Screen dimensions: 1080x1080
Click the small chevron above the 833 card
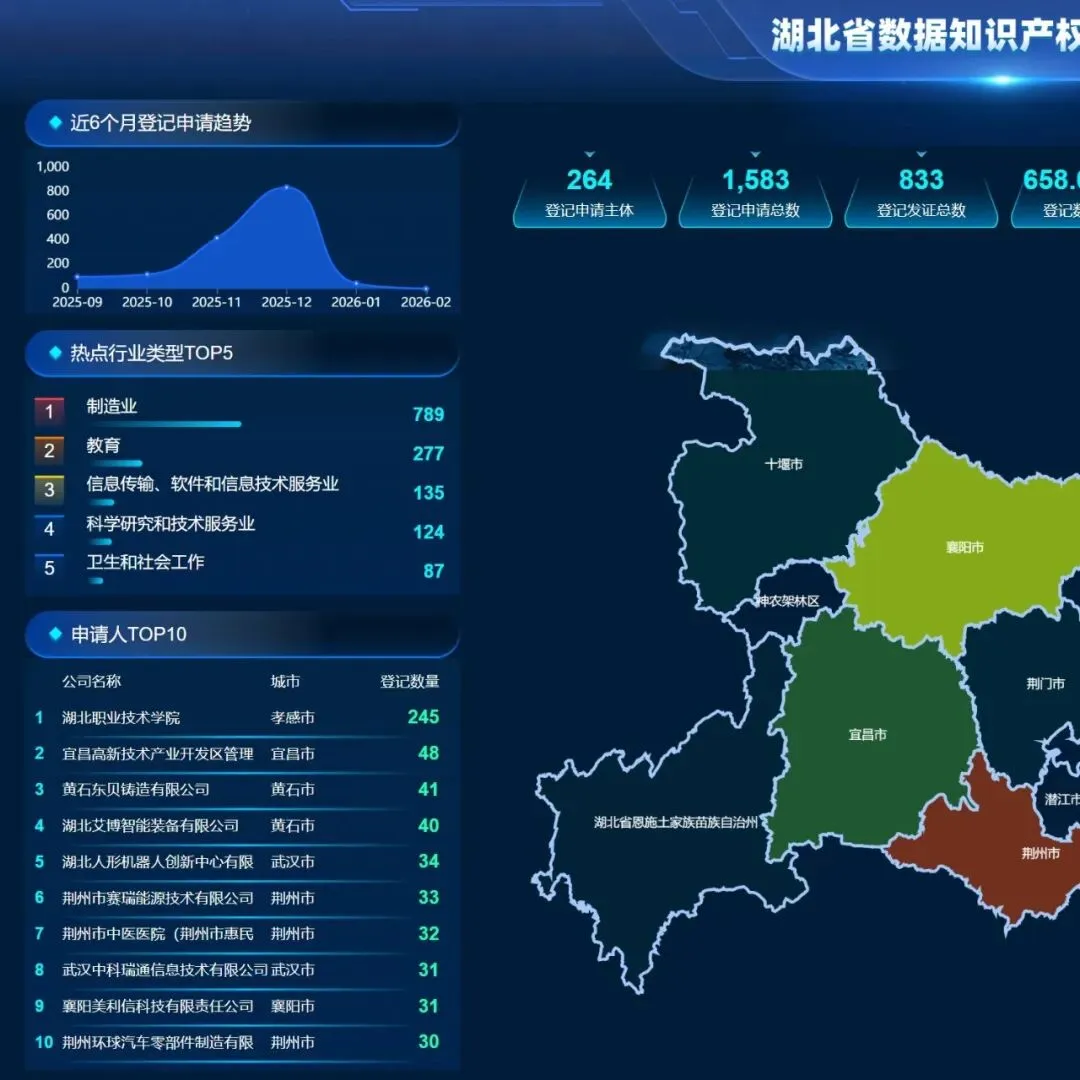(x=922, y=154)
